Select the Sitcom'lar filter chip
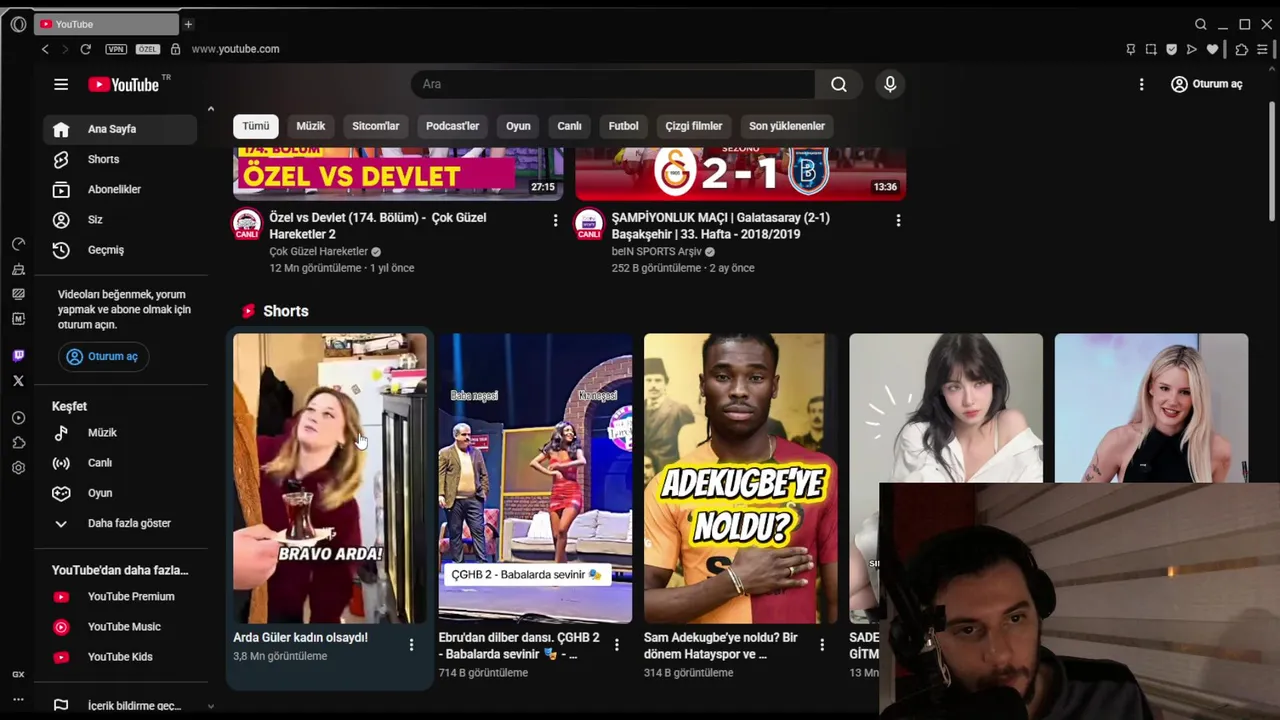 coord(376,126)
